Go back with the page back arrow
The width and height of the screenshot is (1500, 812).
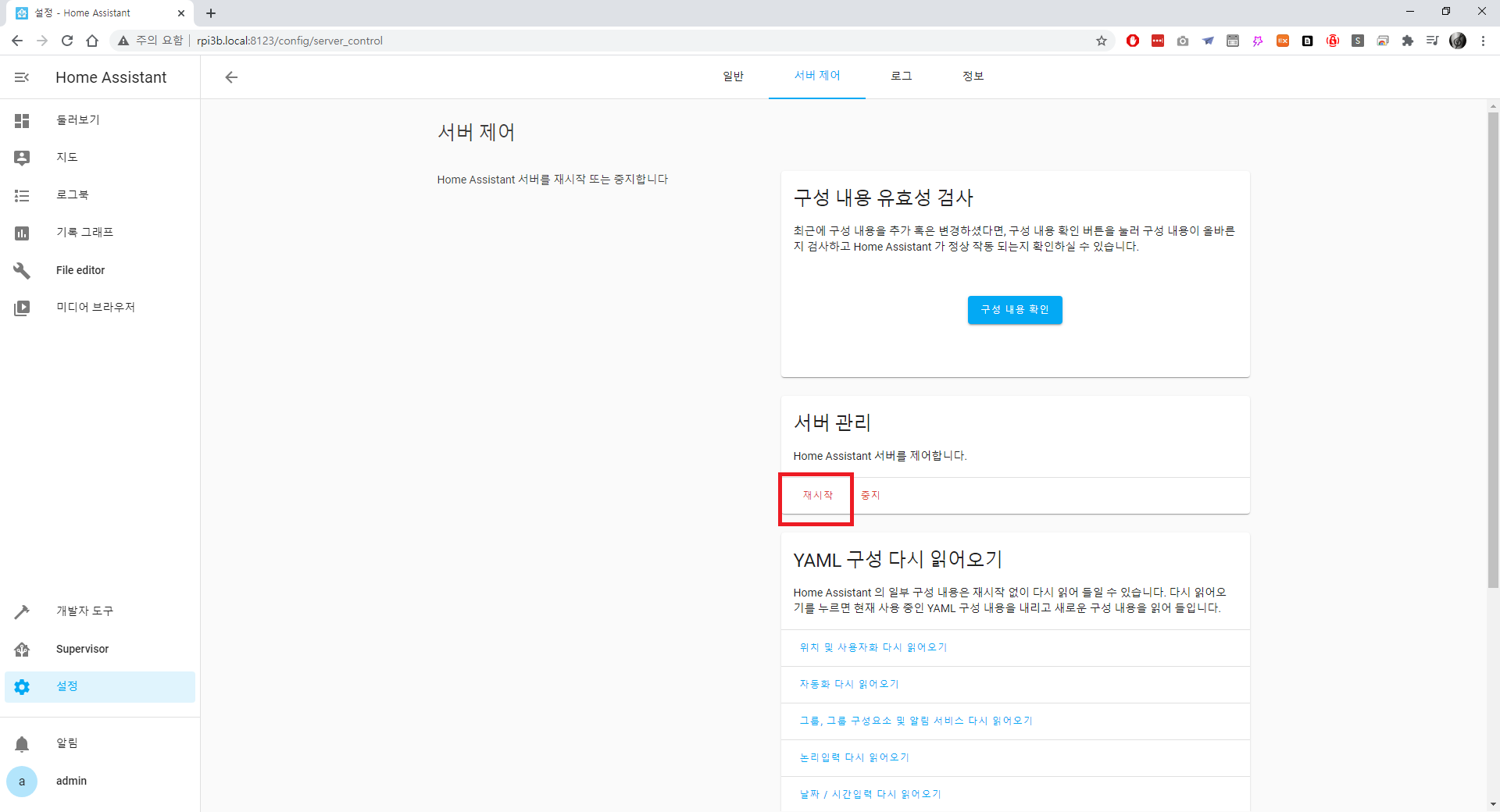point(231,77)
